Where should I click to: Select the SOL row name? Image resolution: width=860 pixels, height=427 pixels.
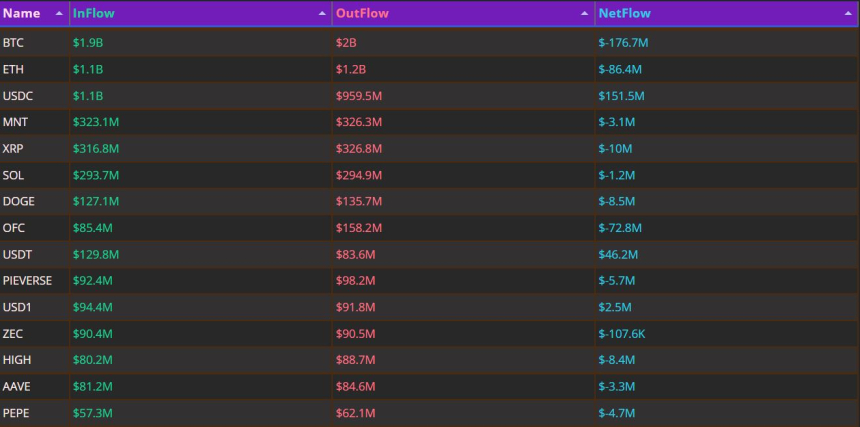[13, 175]
